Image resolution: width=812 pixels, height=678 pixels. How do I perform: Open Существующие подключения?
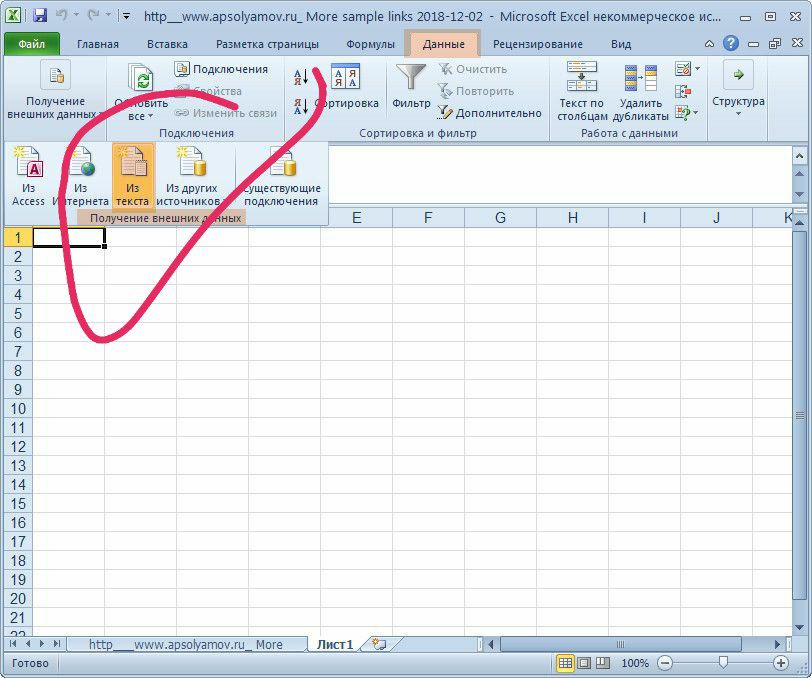click(281, 176)
